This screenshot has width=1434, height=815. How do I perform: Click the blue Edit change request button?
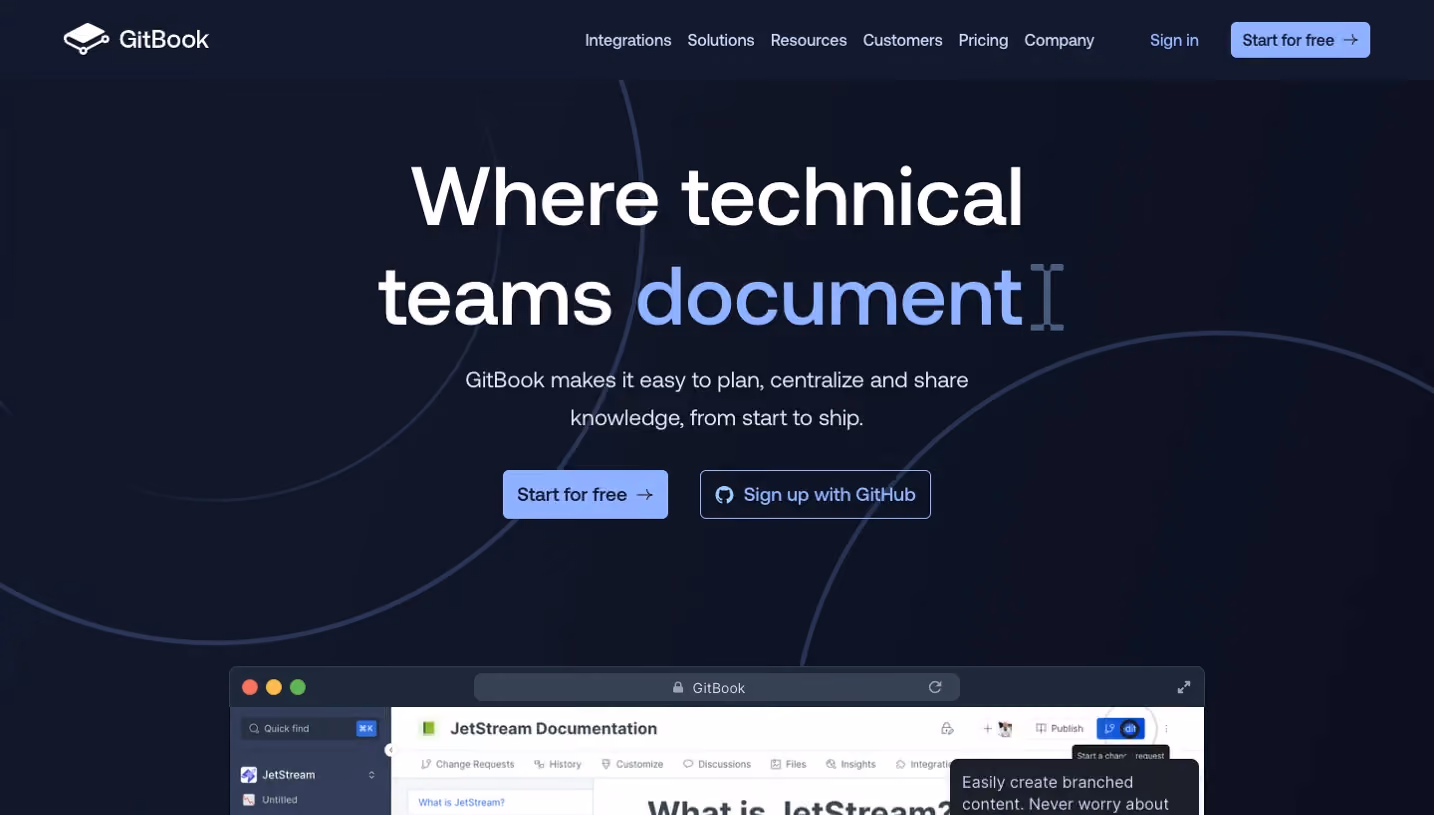tap(1120, 729)
